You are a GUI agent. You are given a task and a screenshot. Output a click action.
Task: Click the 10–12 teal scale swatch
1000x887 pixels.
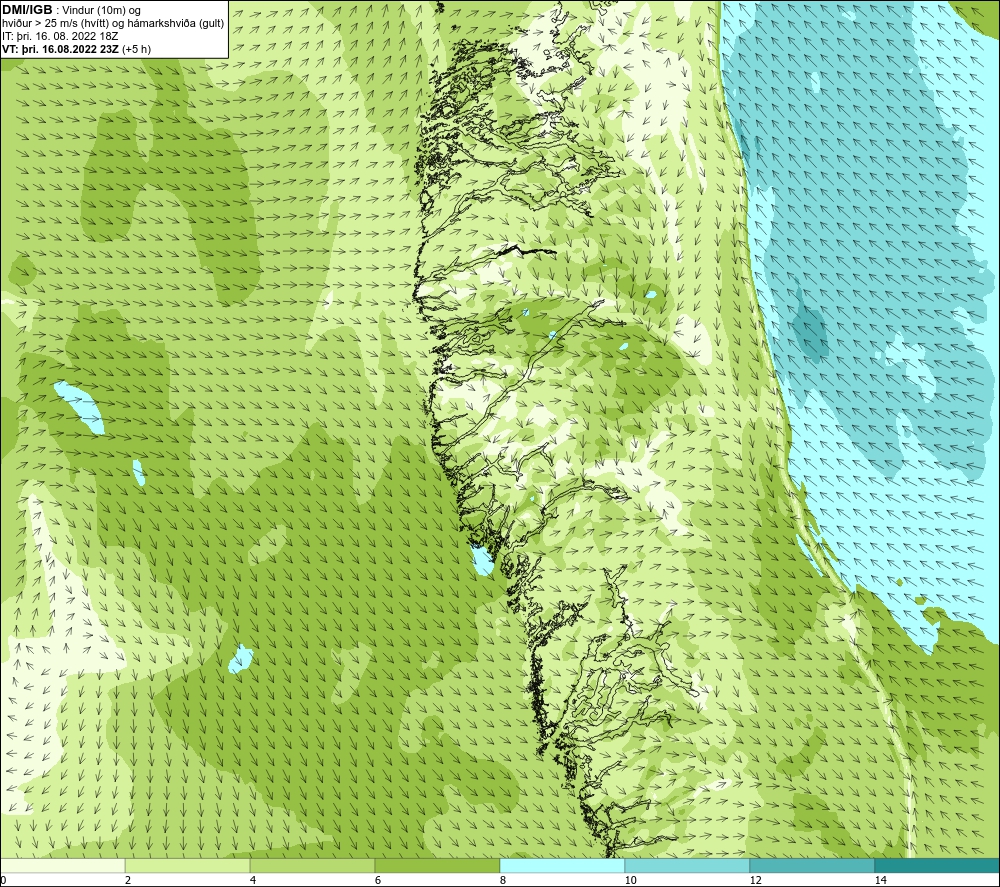click(x=688, y=865)
